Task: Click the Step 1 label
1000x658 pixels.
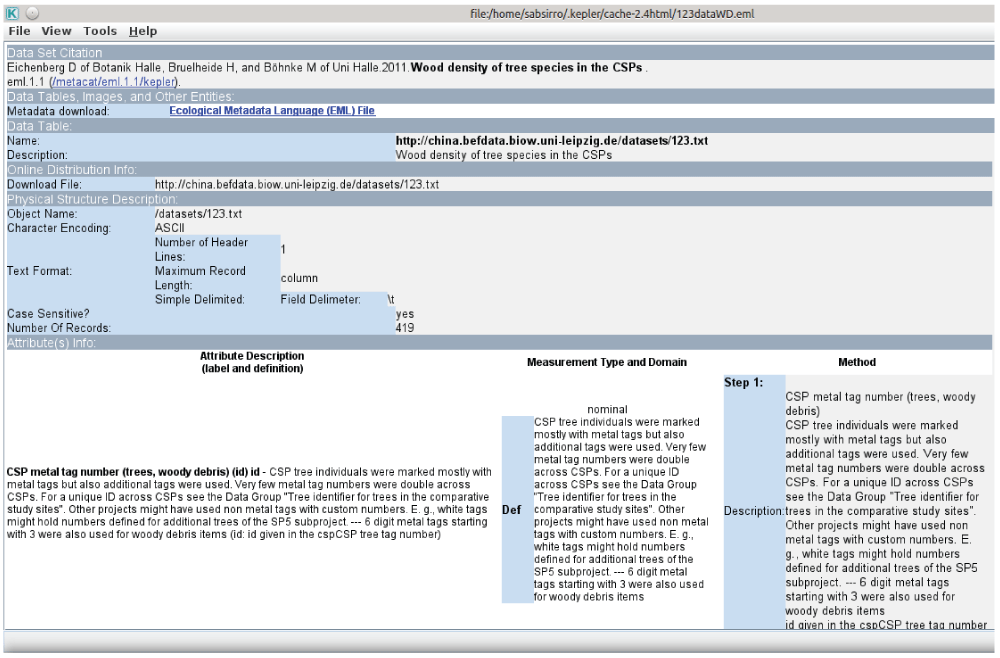Action: (x=744, y=383)
